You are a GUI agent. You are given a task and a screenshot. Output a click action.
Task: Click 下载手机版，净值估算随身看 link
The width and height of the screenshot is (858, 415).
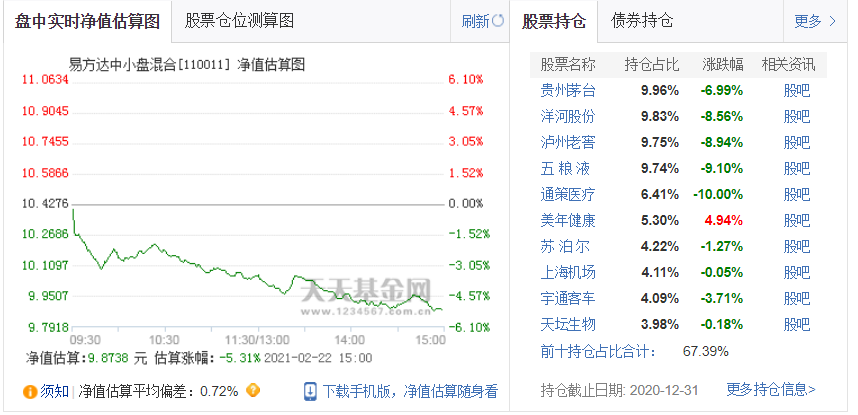(x=410, y=391)
